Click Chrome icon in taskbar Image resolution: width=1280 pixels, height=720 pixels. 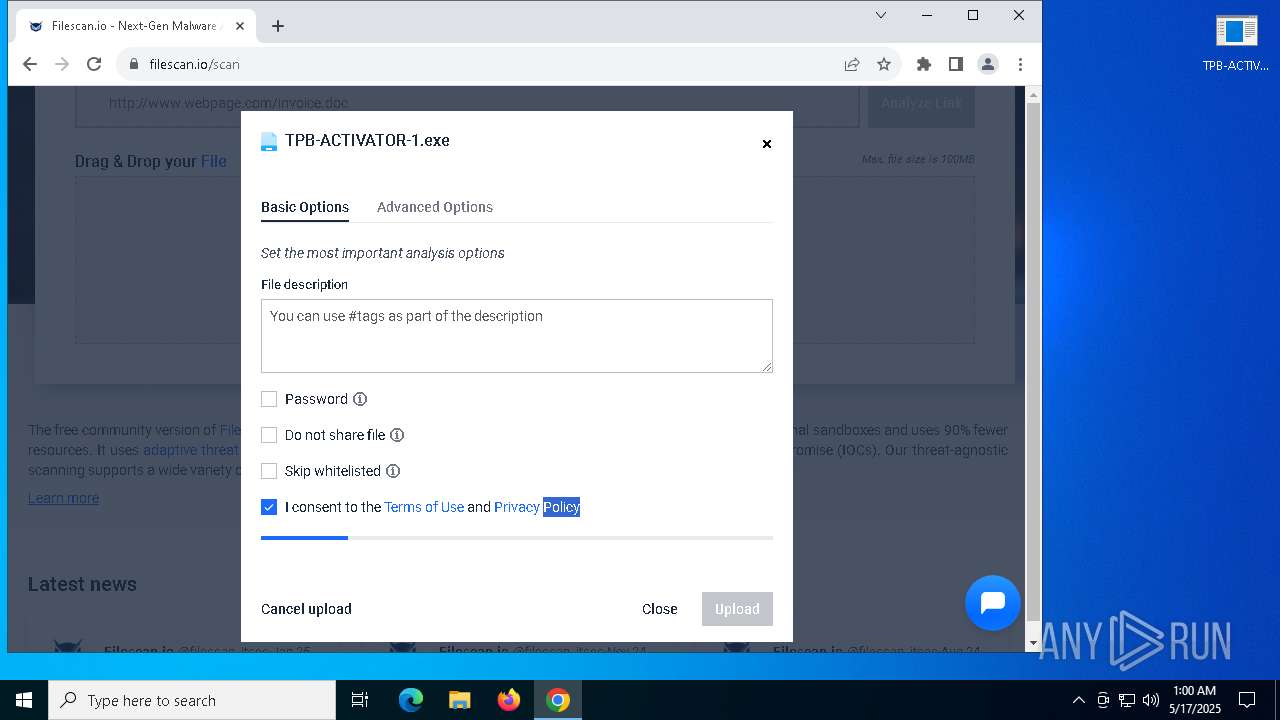tap(558, 700)
